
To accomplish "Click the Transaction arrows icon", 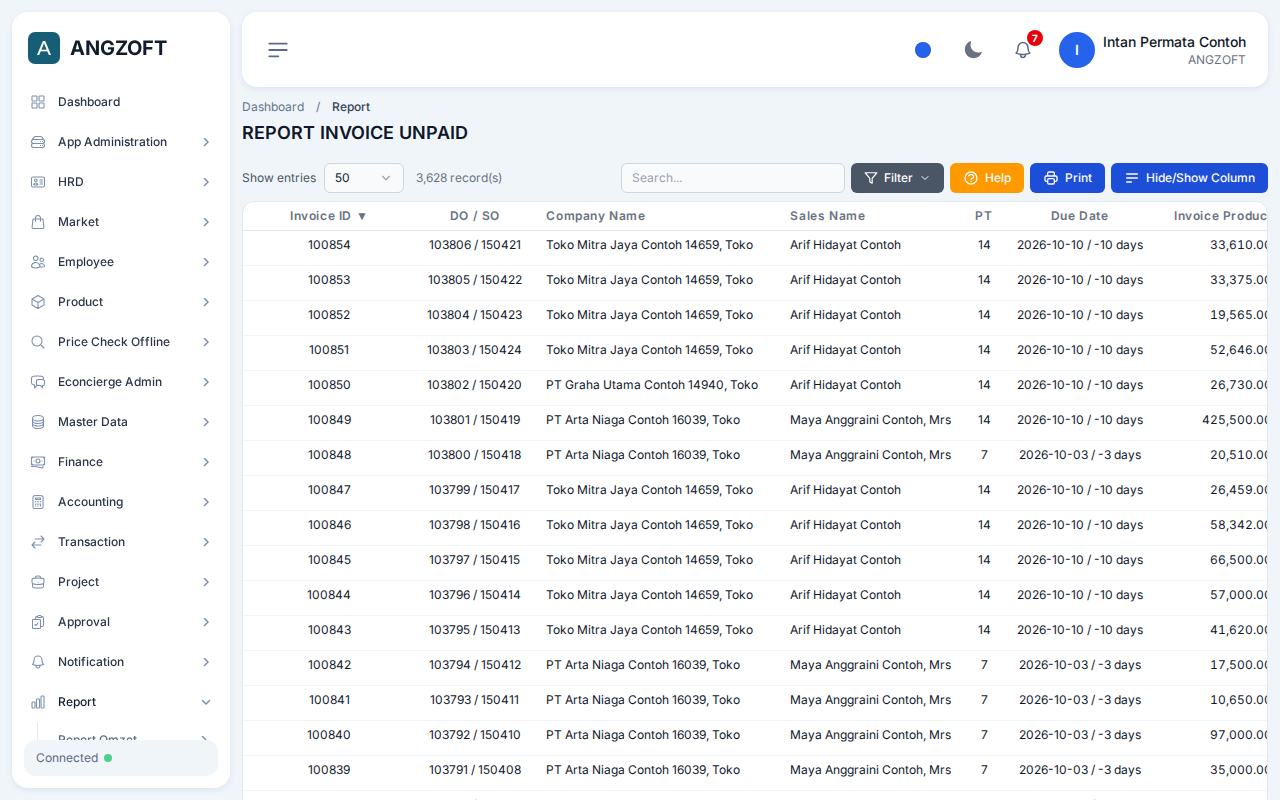I will coord(38,542).
